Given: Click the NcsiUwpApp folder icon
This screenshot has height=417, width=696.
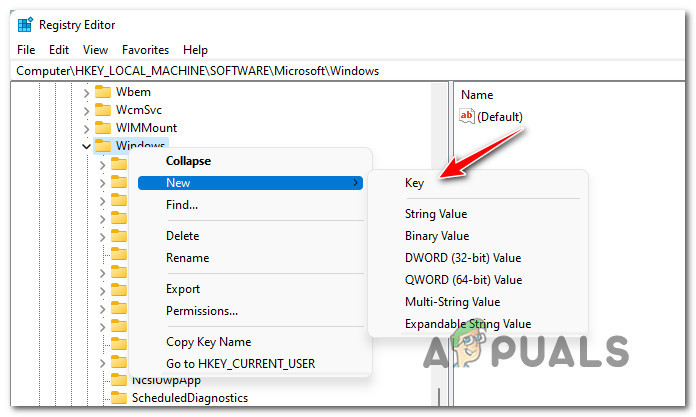Looking at the screenshot, I should click(119, 380).
